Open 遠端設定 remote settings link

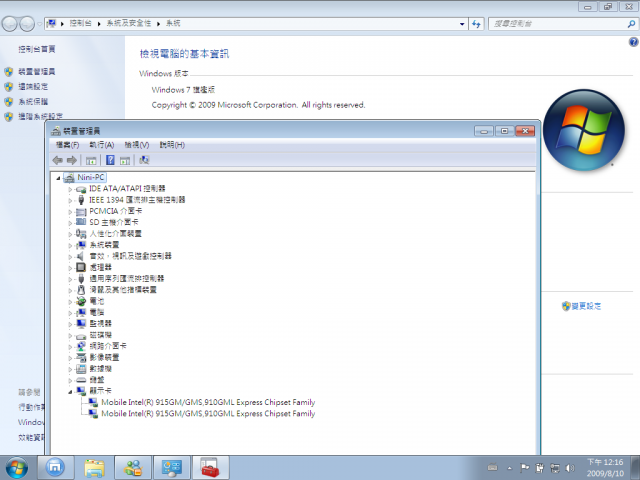point(33,87)
